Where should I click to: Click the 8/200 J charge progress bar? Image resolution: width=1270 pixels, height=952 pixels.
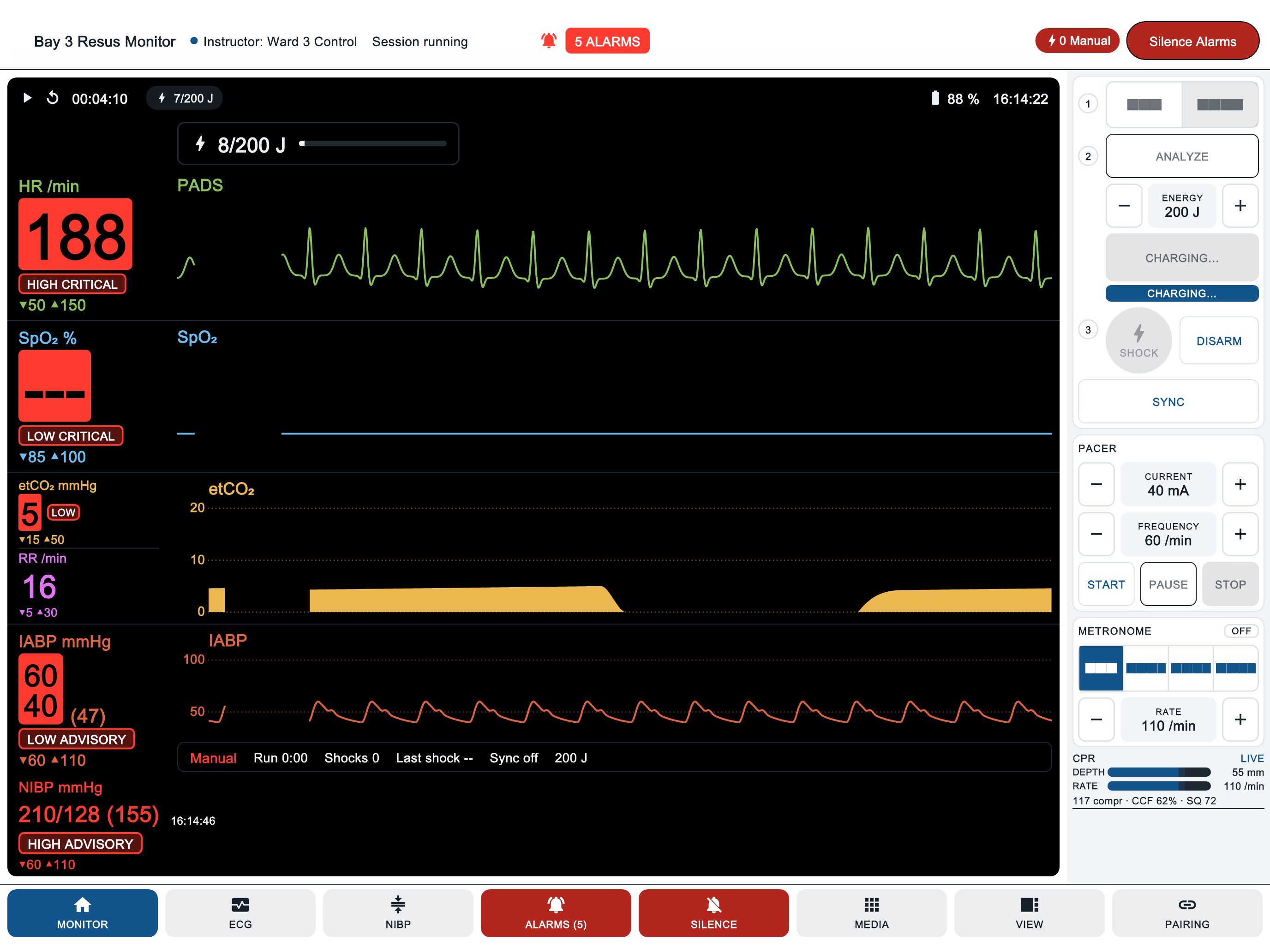[x=372, y=143]
